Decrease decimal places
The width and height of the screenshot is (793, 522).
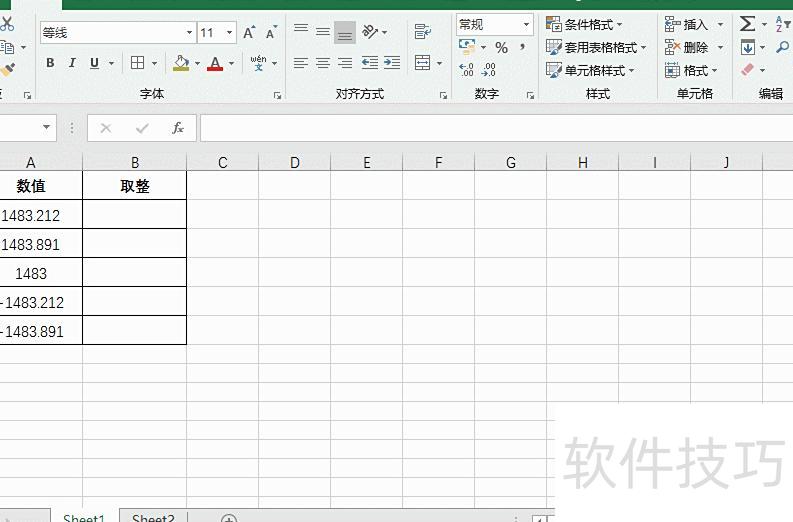(x=489, y=69)
